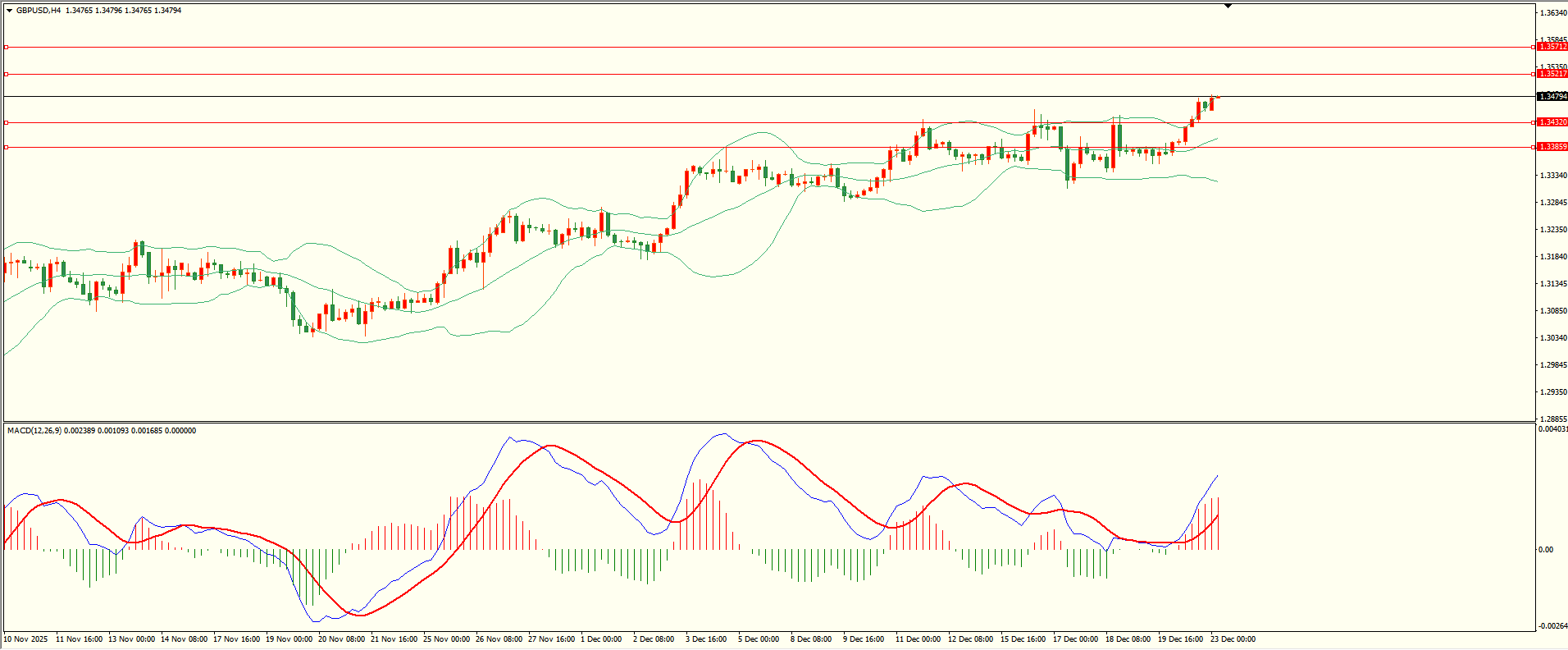Click the red 1.34320 price label
Viewport: 1568px width, 650px height.
click(1552, 122)
